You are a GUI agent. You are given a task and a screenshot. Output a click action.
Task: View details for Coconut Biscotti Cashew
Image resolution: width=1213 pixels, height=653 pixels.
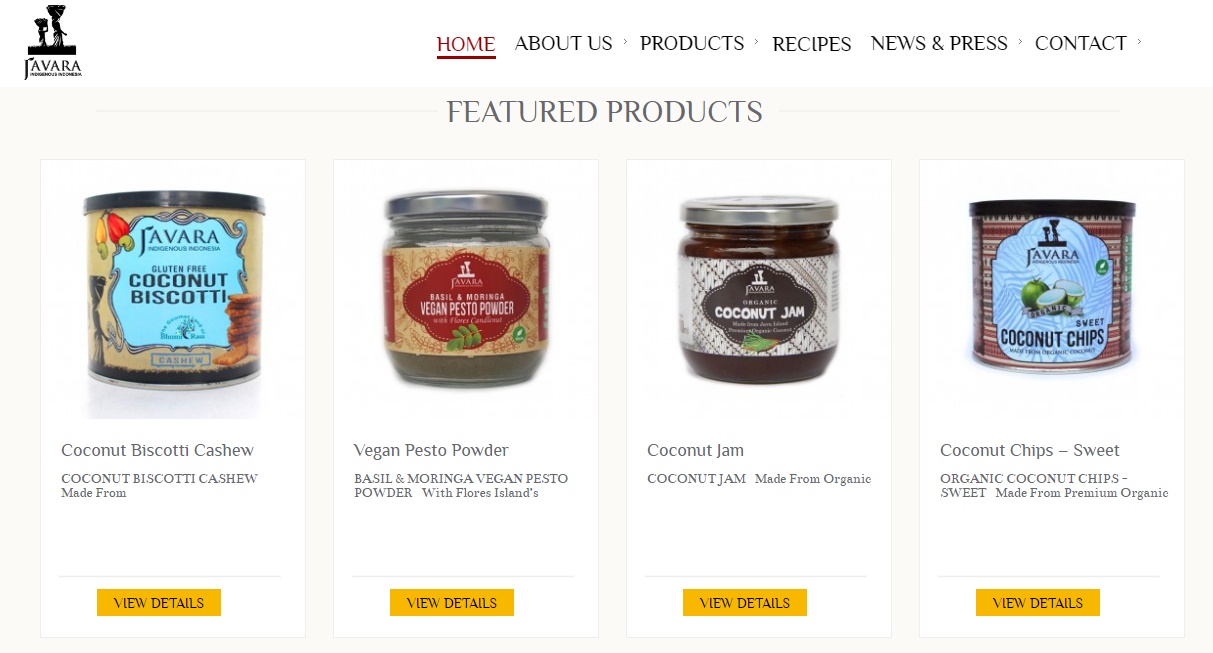[159, 603]
